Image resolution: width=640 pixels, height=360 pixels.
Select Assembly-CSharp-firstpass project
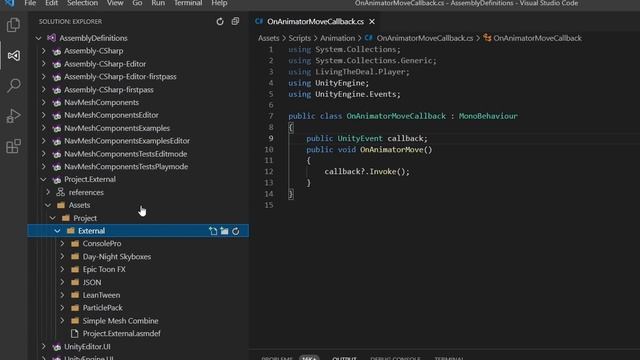pyautogui.click(x=109, y=90)
